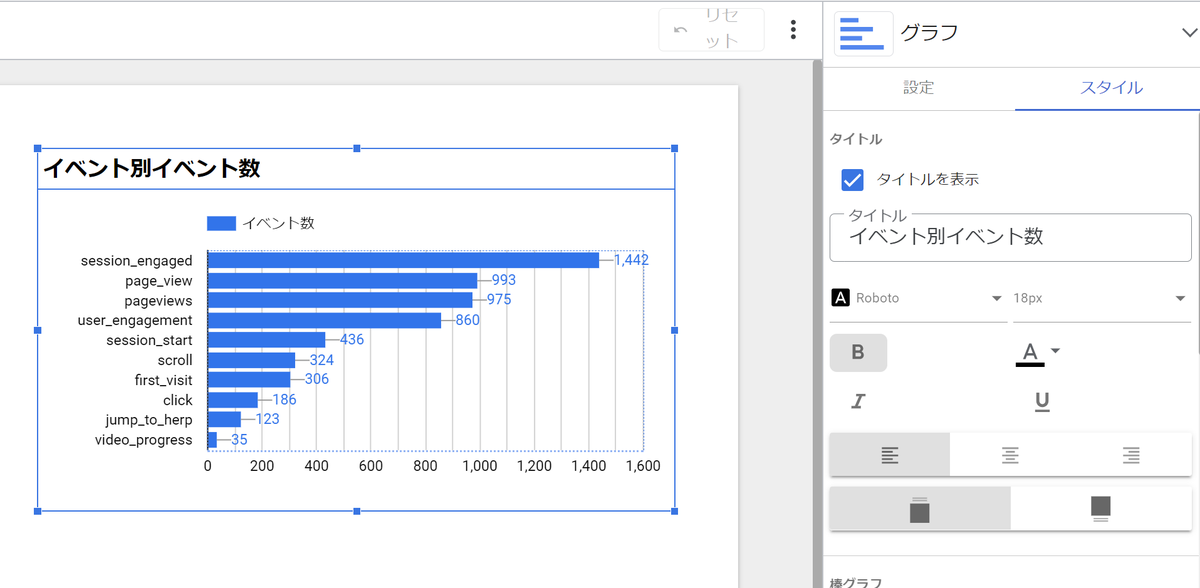
Task: Click the 1,600 x-axis tick label
Action: (641, 466)
